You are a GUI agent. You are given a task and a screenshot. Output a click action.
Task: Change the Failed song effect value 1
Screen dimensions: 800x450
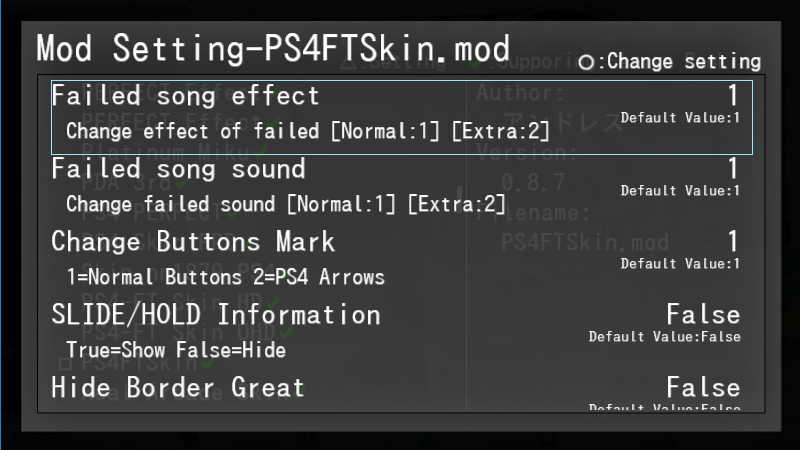733,96
